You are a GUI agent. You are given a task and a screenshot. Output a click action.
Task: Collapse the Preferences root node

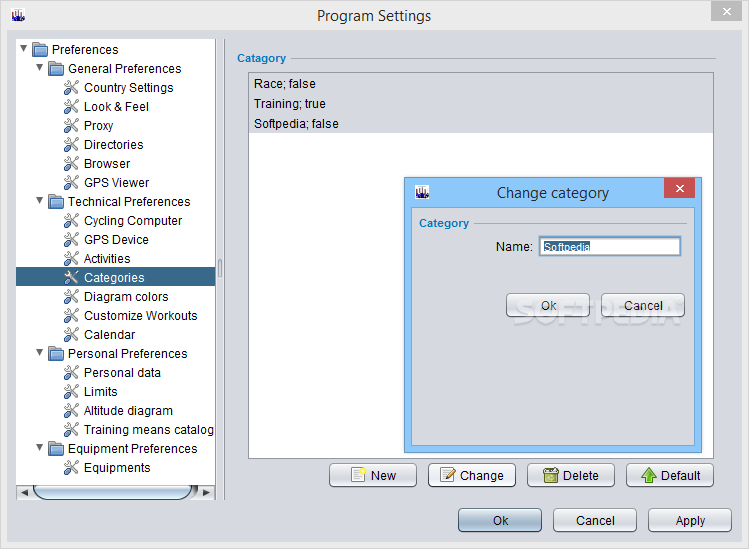[x=23, y=48]
